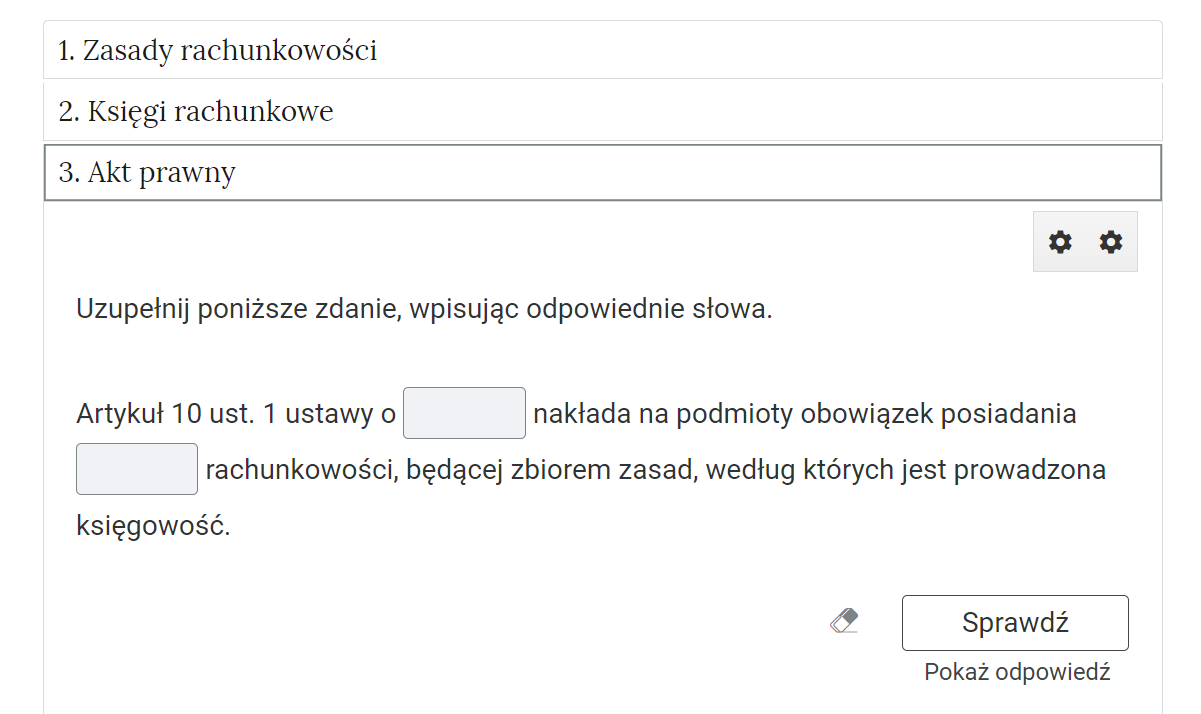Open the right settings gear icon
The image size is (1201, 714).
point(1111,242)
